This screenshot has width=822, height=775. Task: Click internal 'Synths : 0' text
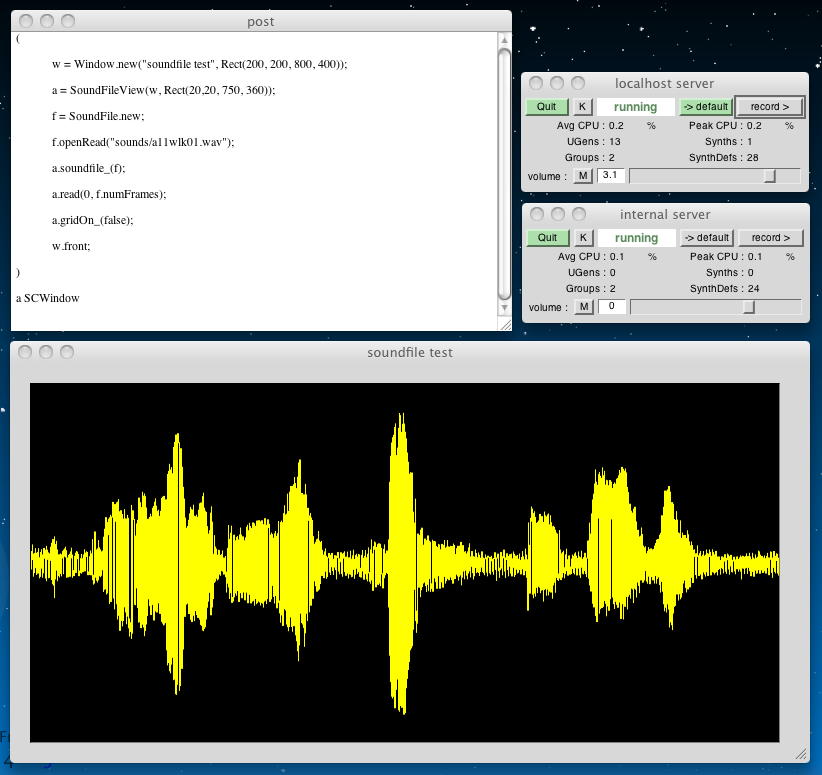pyautogui.click(x=729, y=273)
